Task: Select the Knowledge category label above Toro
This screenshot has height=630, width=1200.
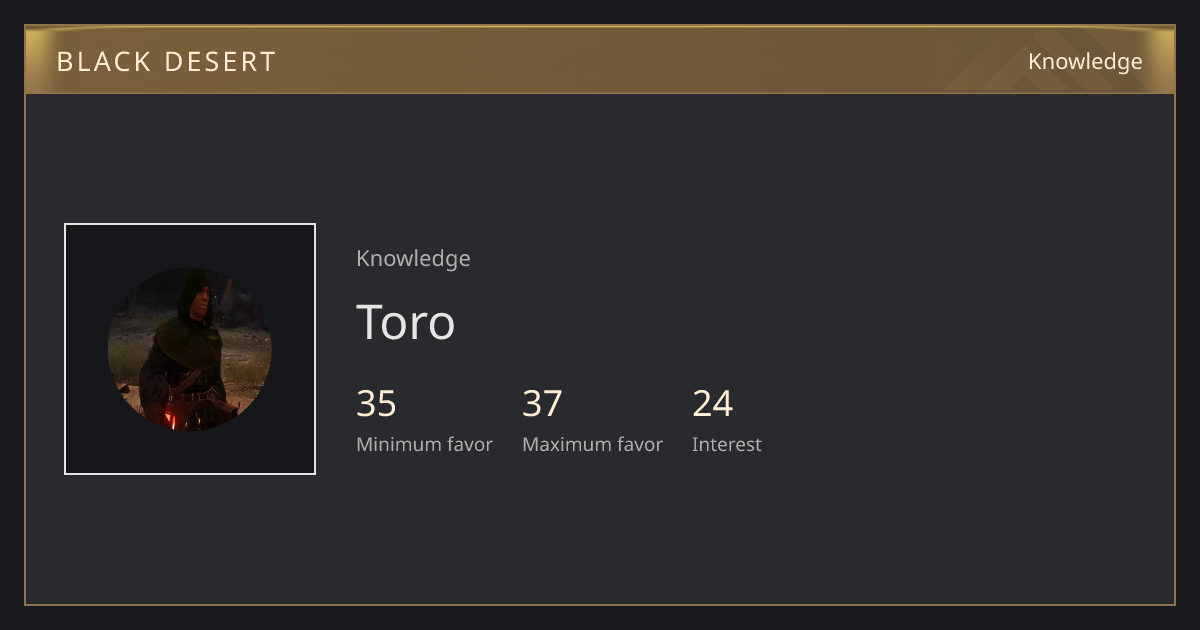Action: [413, 259]
